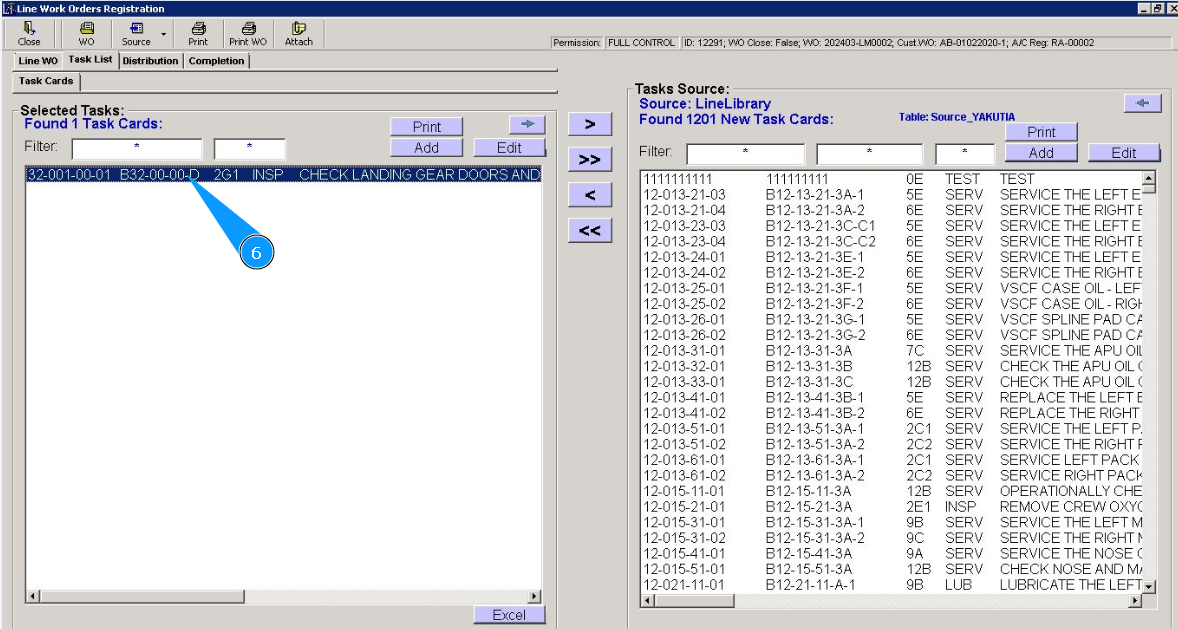Click first Filter field in Tasks Source
1178x629 pixels.
point(745,153)
